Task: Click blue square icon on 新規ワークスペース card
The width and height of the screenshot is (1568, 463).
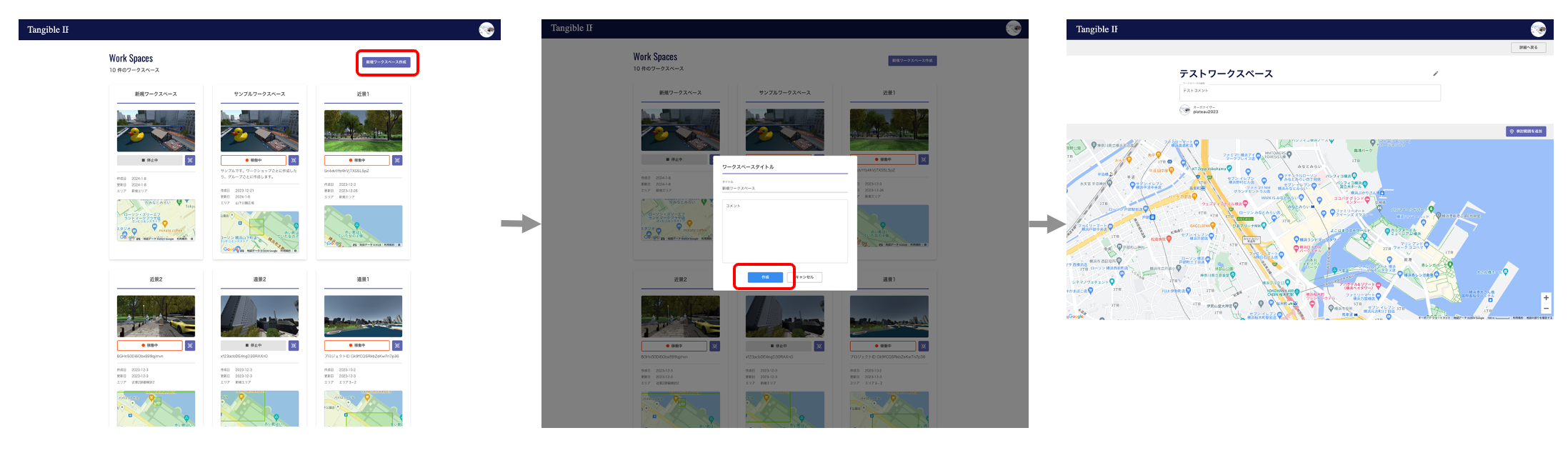Action: tap(190, 161)
